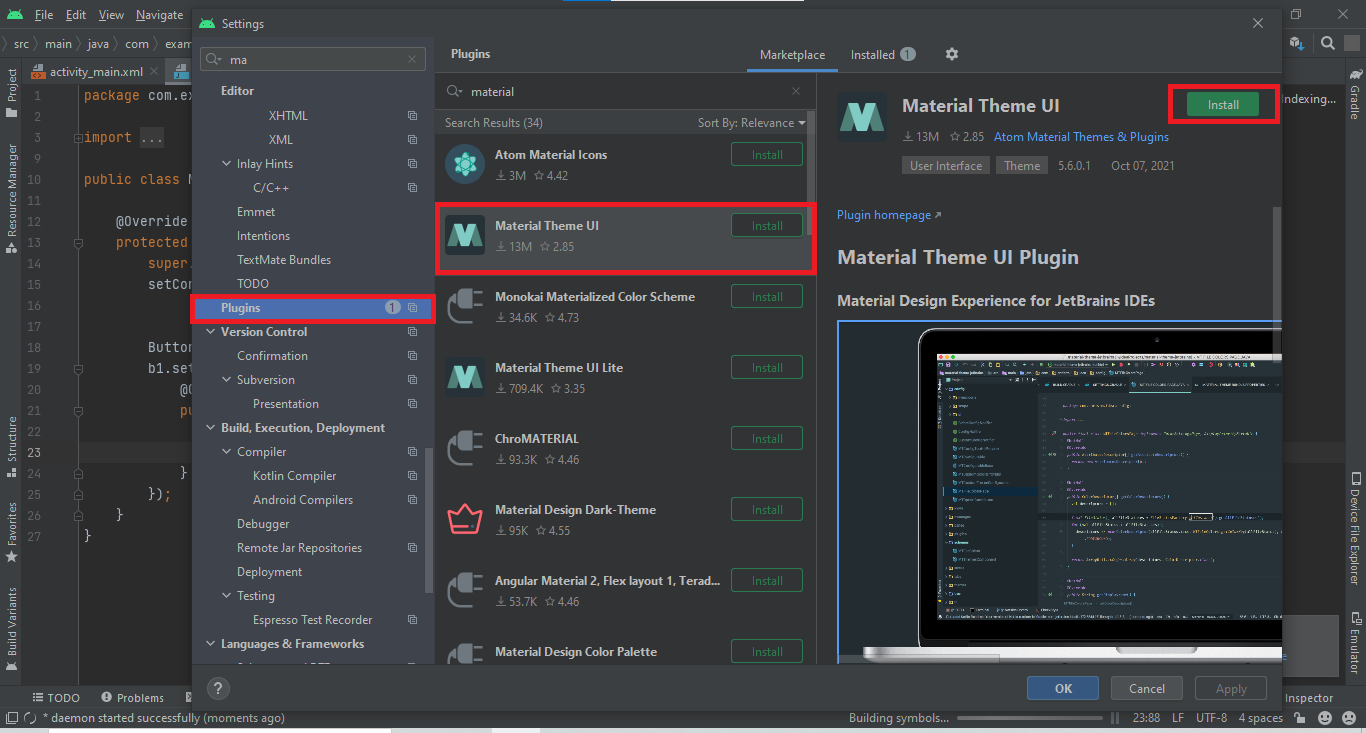Clear the 'material' plugin search text
The image size is (1366, 733).
796,91
